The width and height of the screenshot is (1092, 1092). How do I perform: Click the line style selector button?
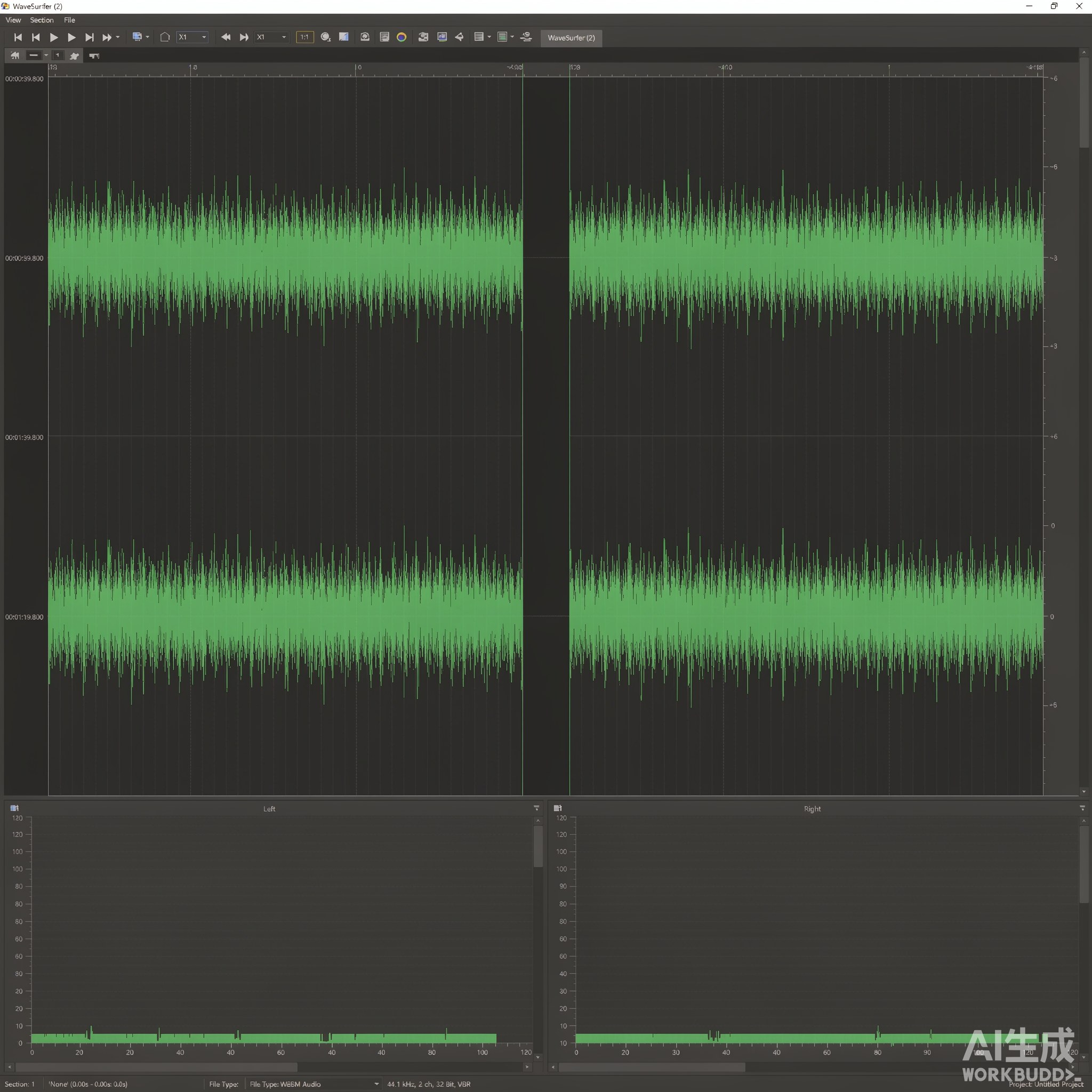pos(34,55)
